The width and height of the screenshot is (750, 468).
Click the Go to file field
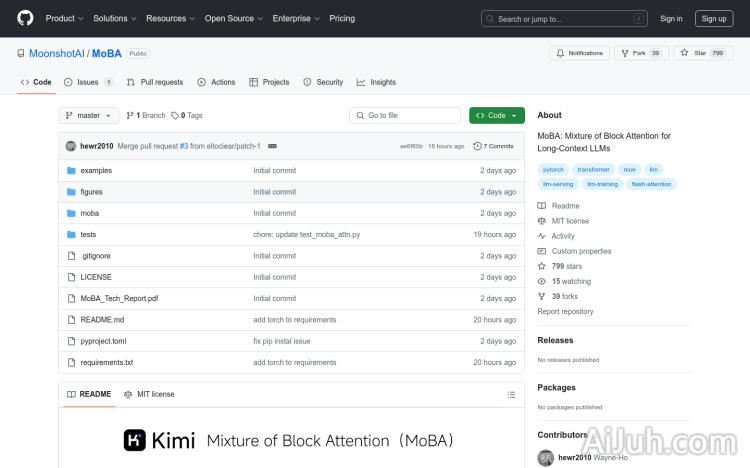point(405,116)
